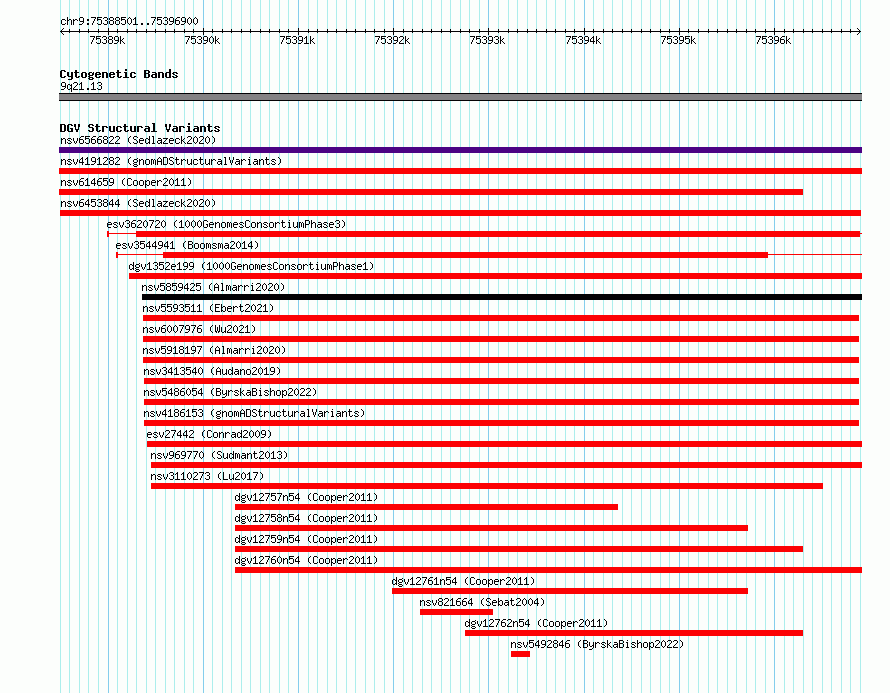Click the esv3544941 (Boomsma2014) label
This screenshot has height=693, width=890.
pyautogui.click(x=187, y=245)
